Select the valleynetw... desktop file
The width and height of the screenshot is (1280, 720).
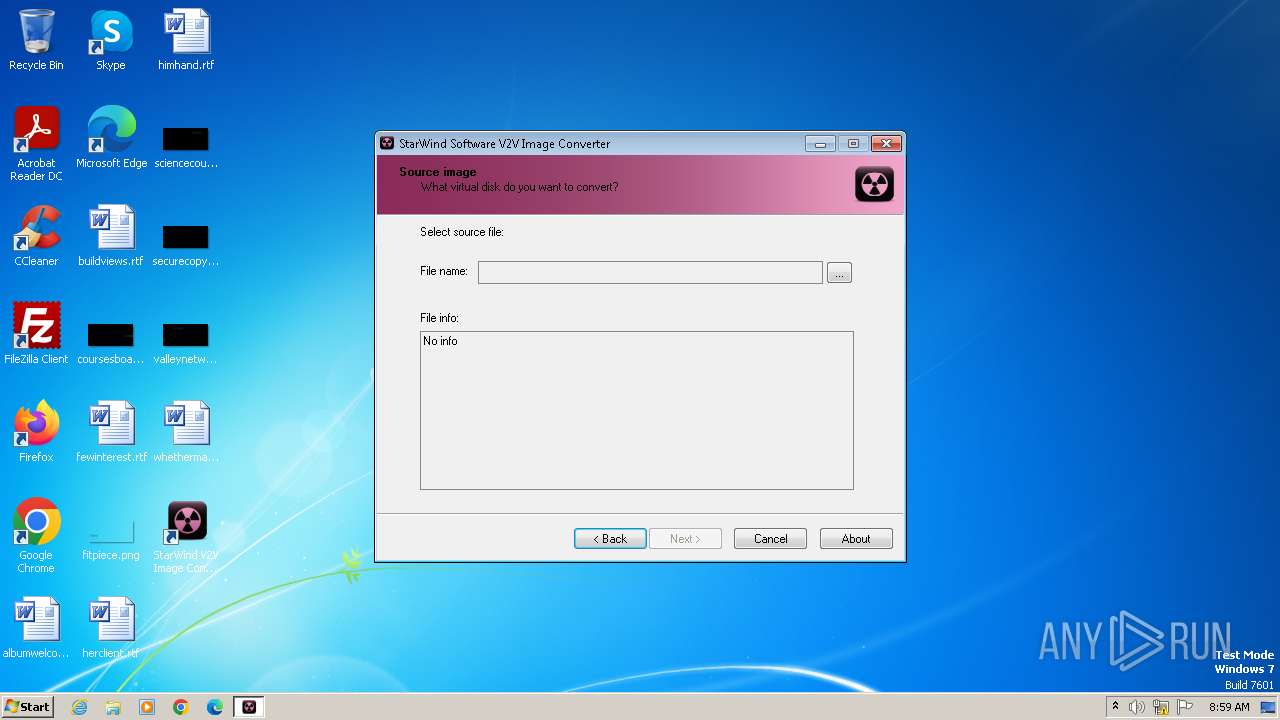[x=186, y=341]
